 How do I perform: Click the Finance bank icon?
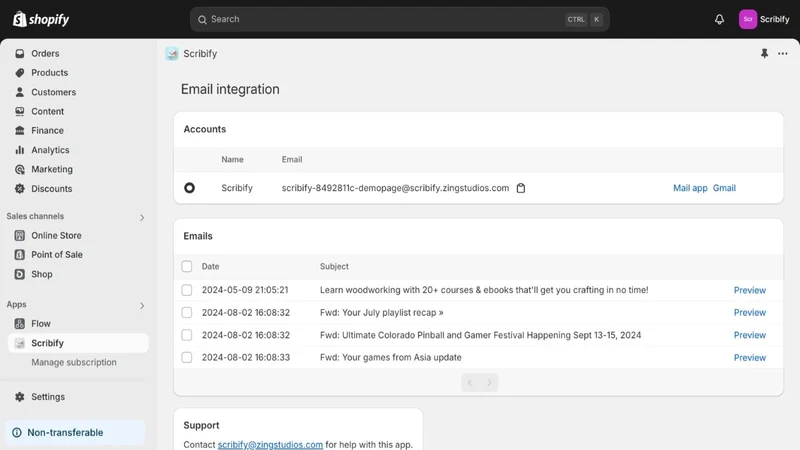pos(19,131)
